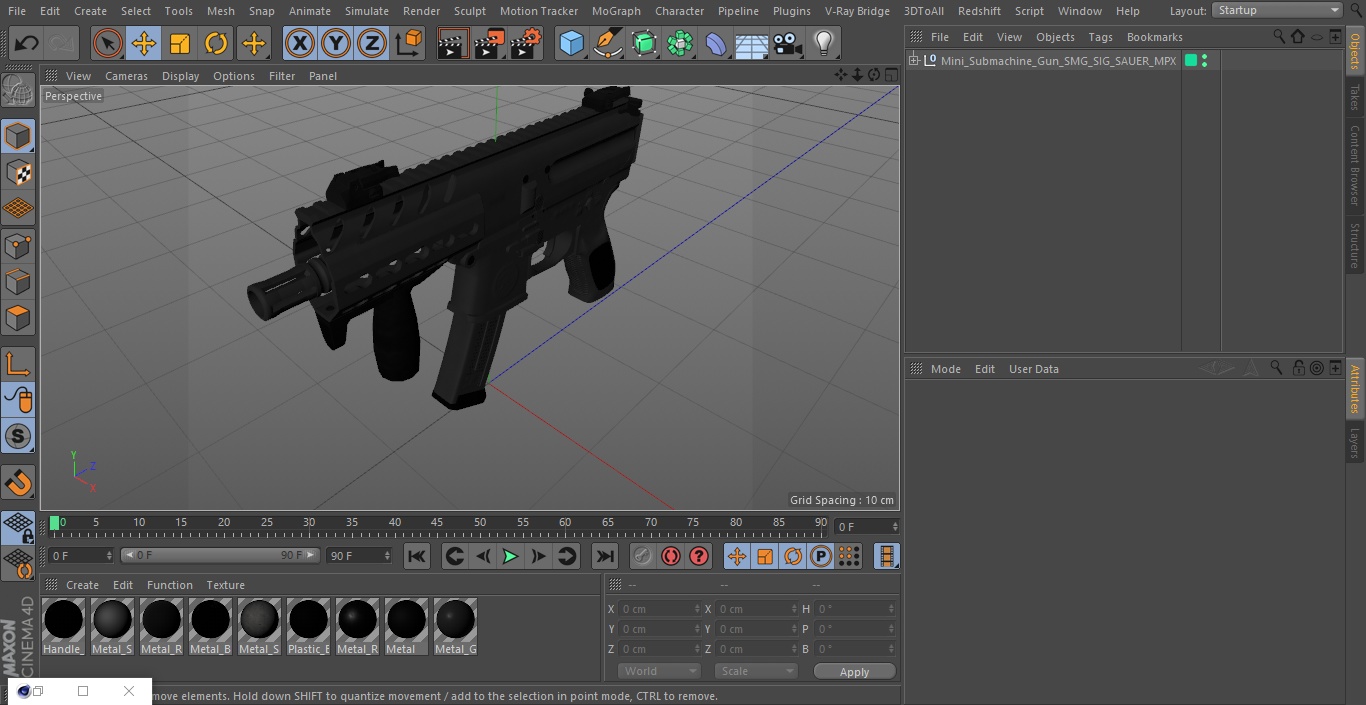
Task: Add a Light object
Action: [824, 43]
